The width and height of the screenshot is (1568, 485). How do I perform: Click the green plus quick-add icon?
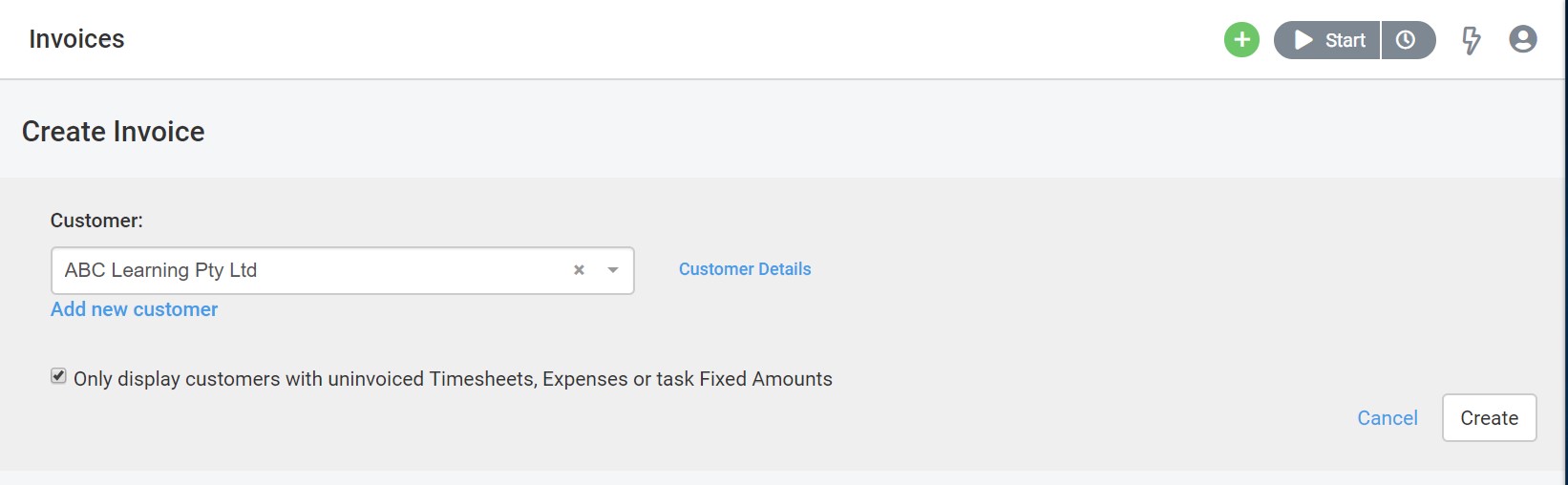coord(1241,40)
